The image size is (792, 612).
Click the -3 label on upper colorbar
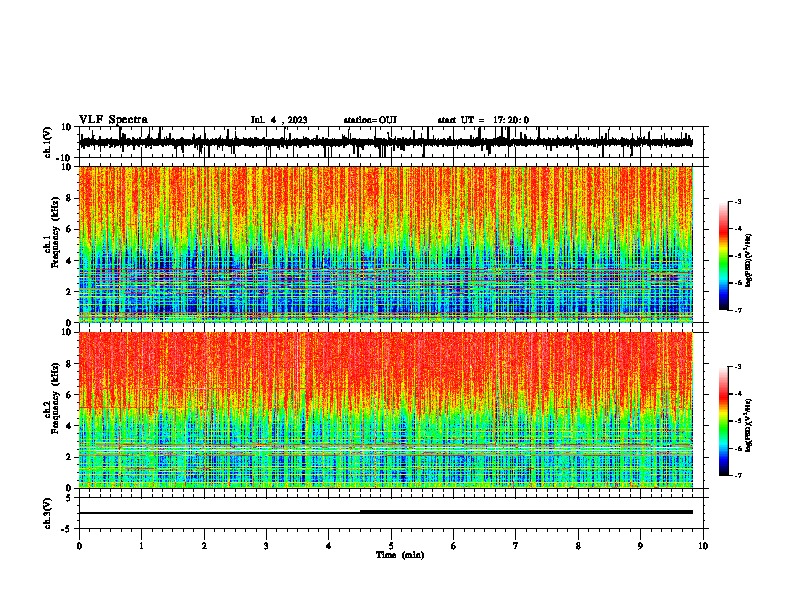[737, 201]
